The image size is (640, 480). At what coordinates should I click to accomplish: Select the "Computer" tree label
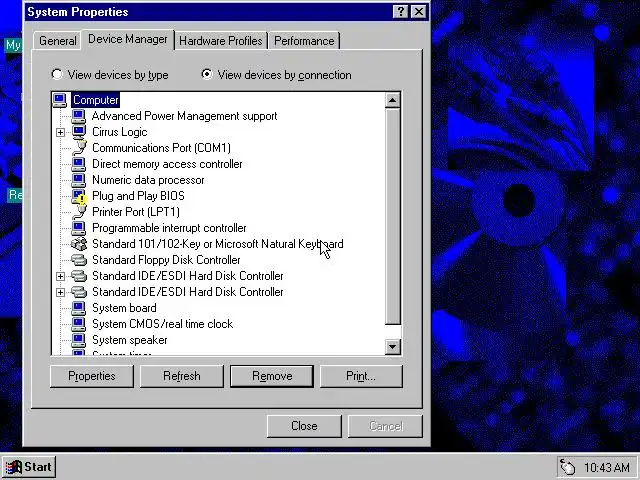[x=96, y=100]
